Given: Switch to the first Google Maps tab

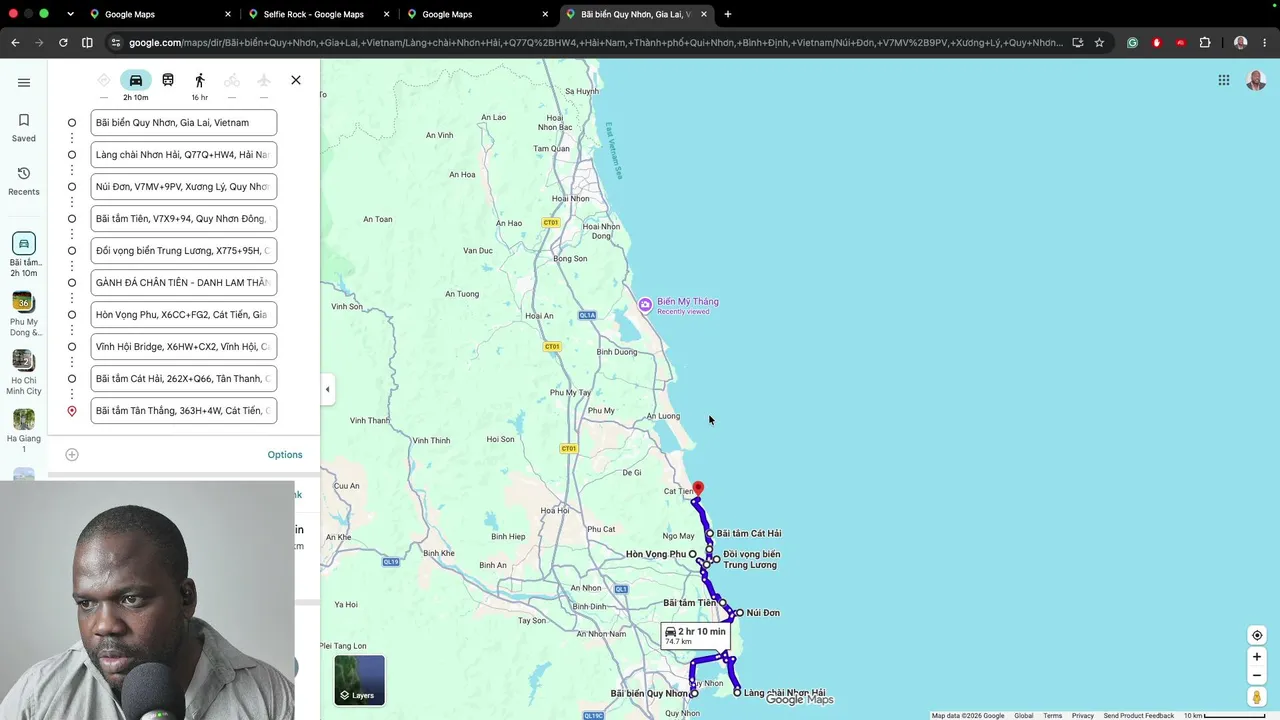Looking at the screenshot, I should 158,14.
